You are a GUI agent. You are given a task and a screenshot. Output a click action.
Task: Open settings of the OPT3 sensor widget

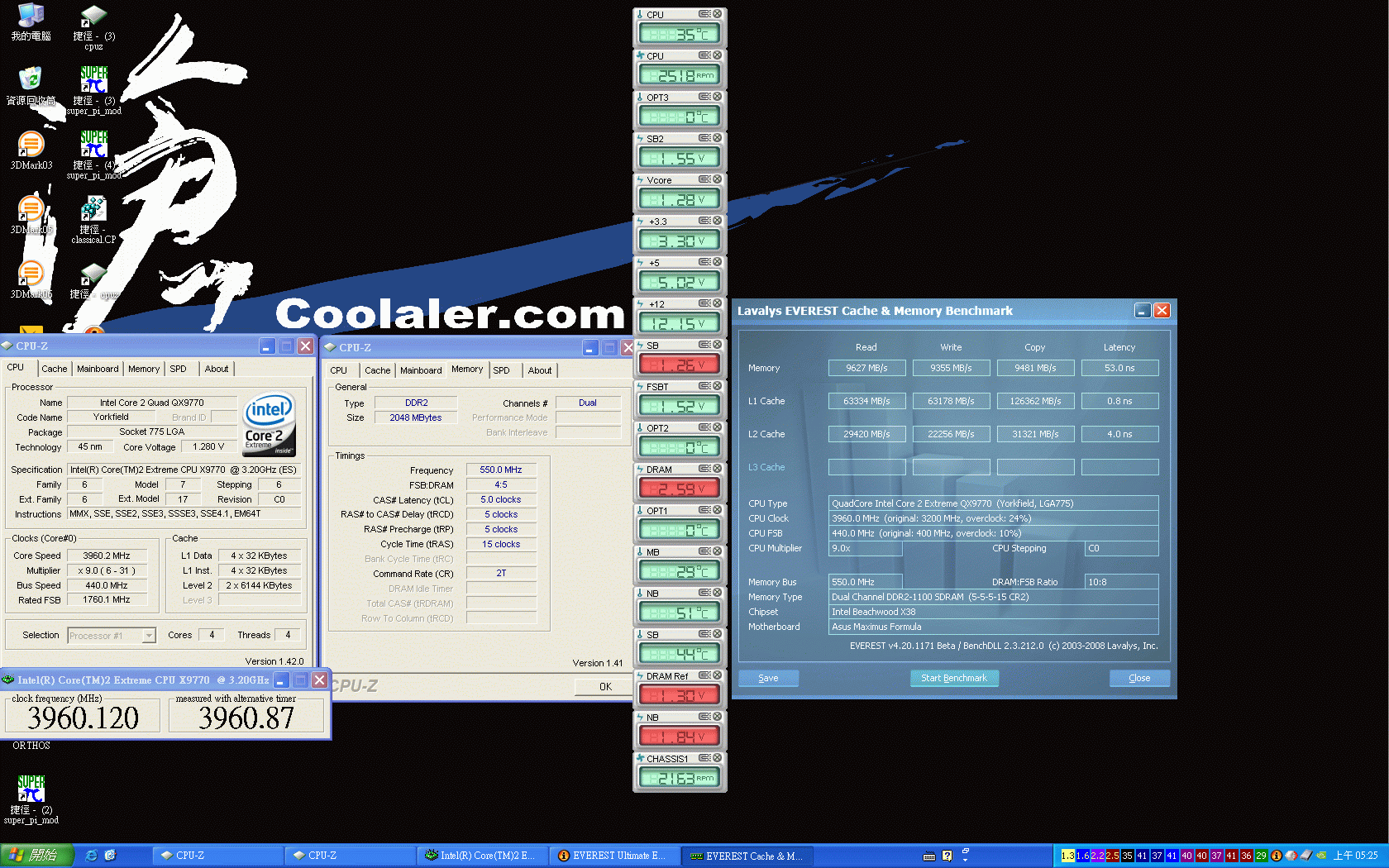coord(704,97)
